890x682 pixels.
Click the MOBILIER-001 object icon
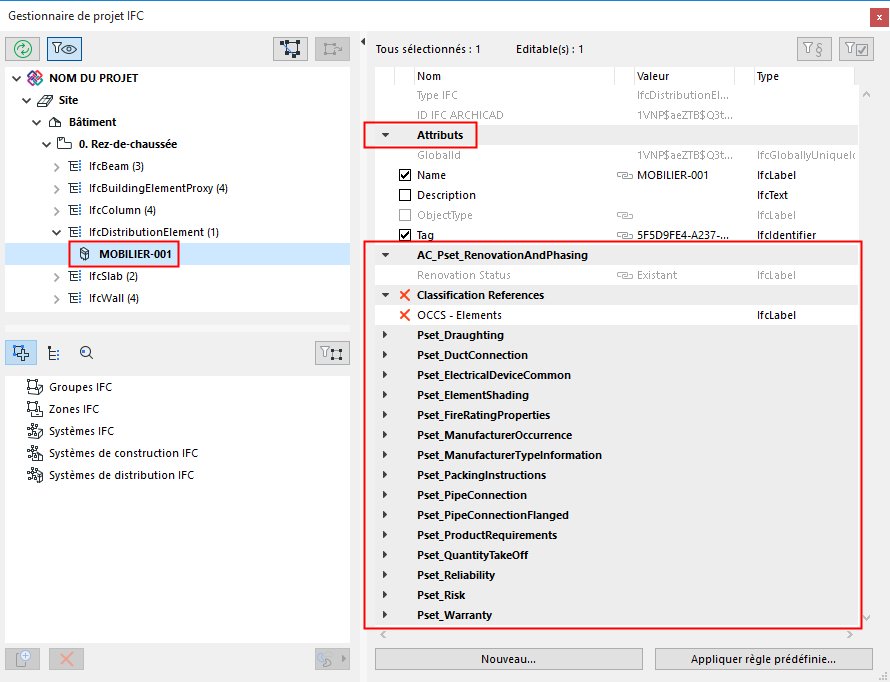pyautogui.click(x=85, y=254)
